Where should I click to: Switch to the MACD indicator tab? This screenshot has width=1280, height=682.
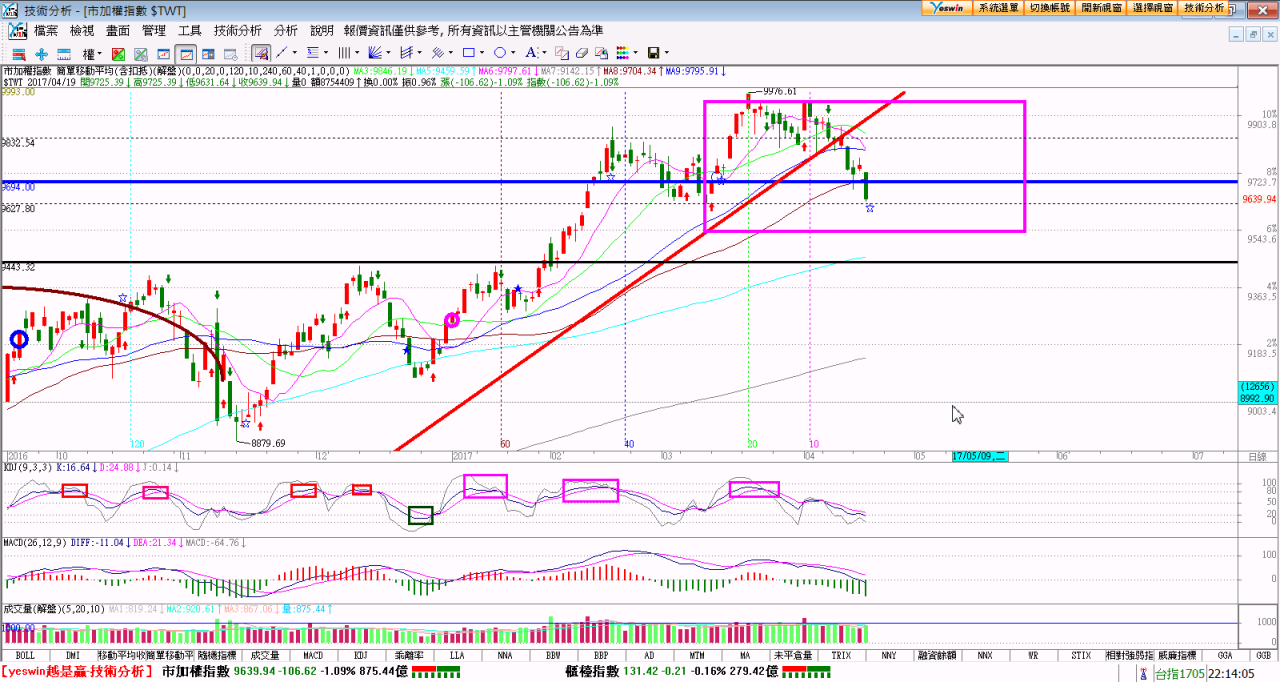click(x=313, y=655)
